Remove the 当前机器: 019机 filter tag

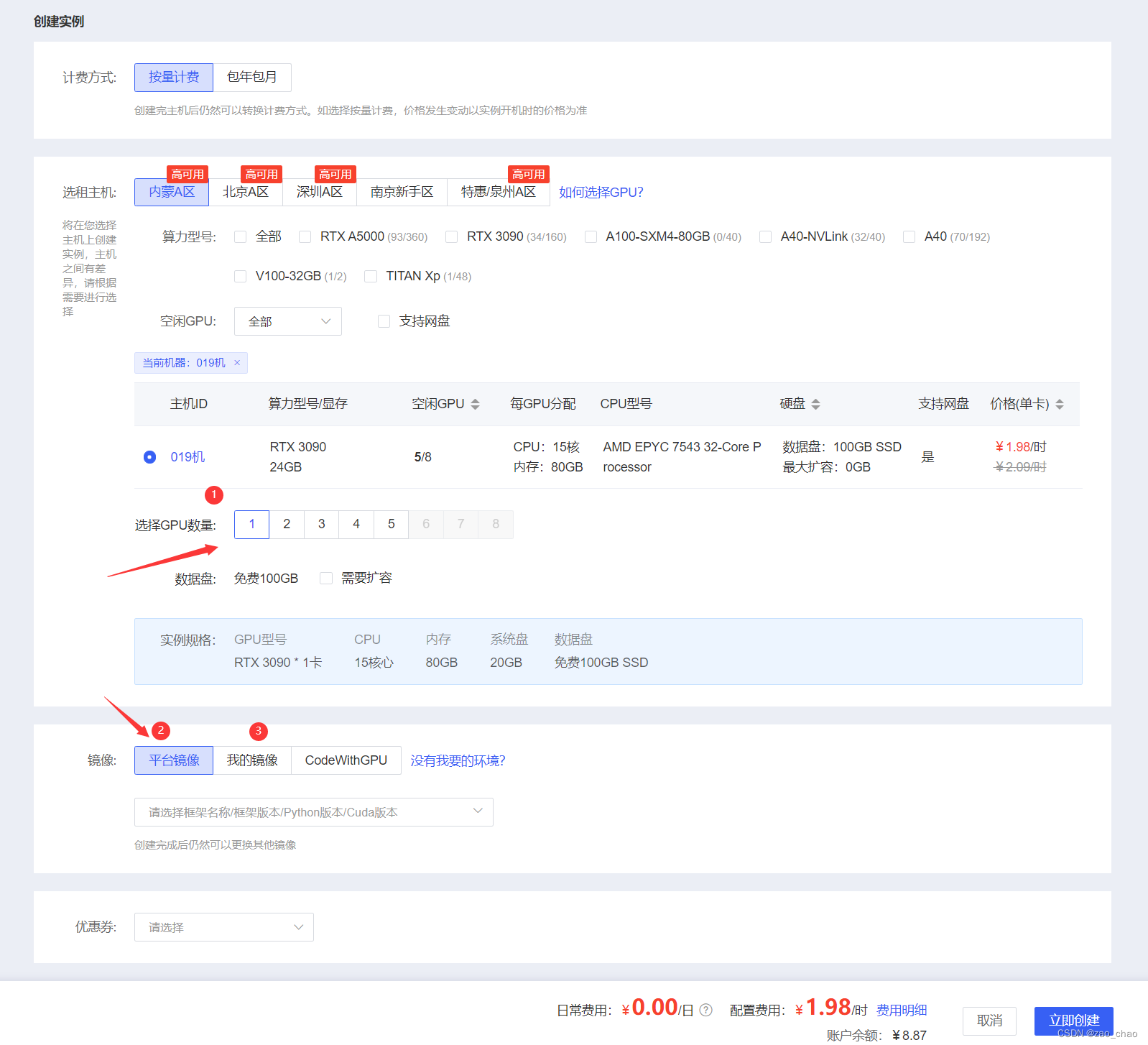[237, 363]
